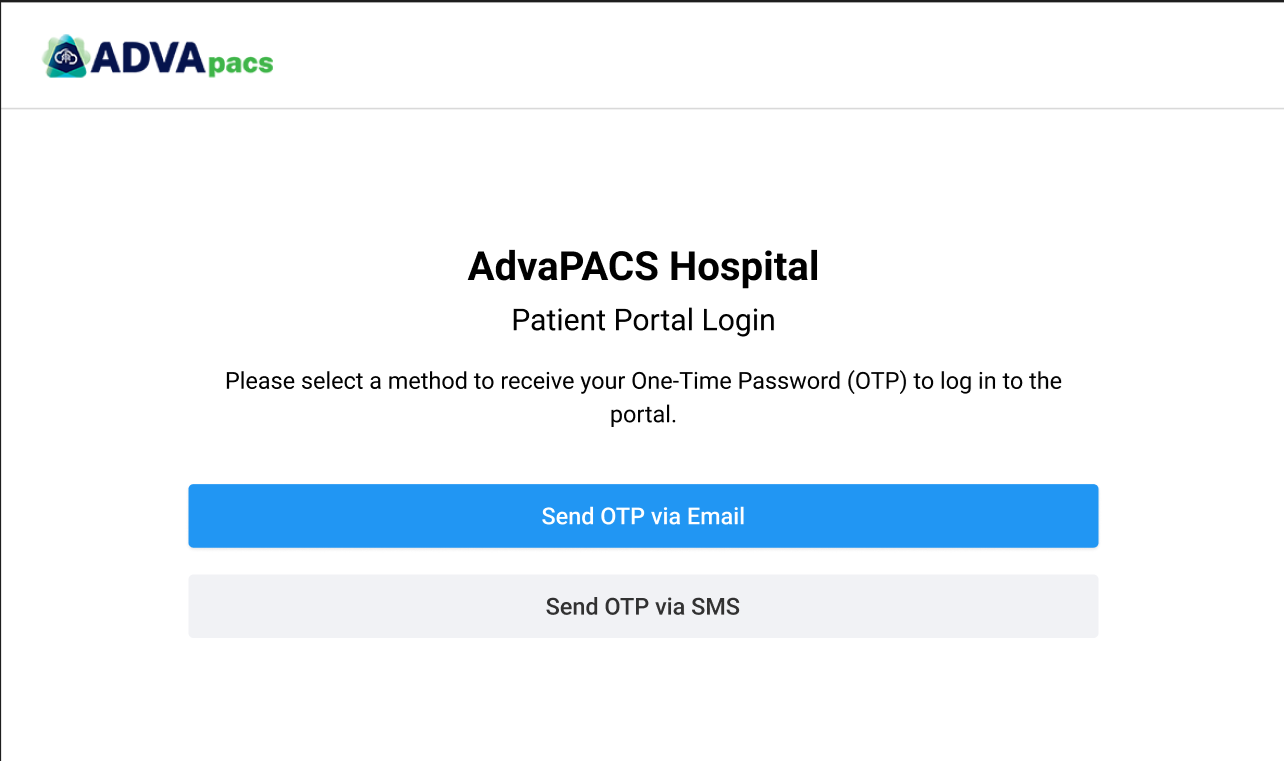Click the word 'Hospital' in the title
The image size is (1284, 761).
(744, 267)
